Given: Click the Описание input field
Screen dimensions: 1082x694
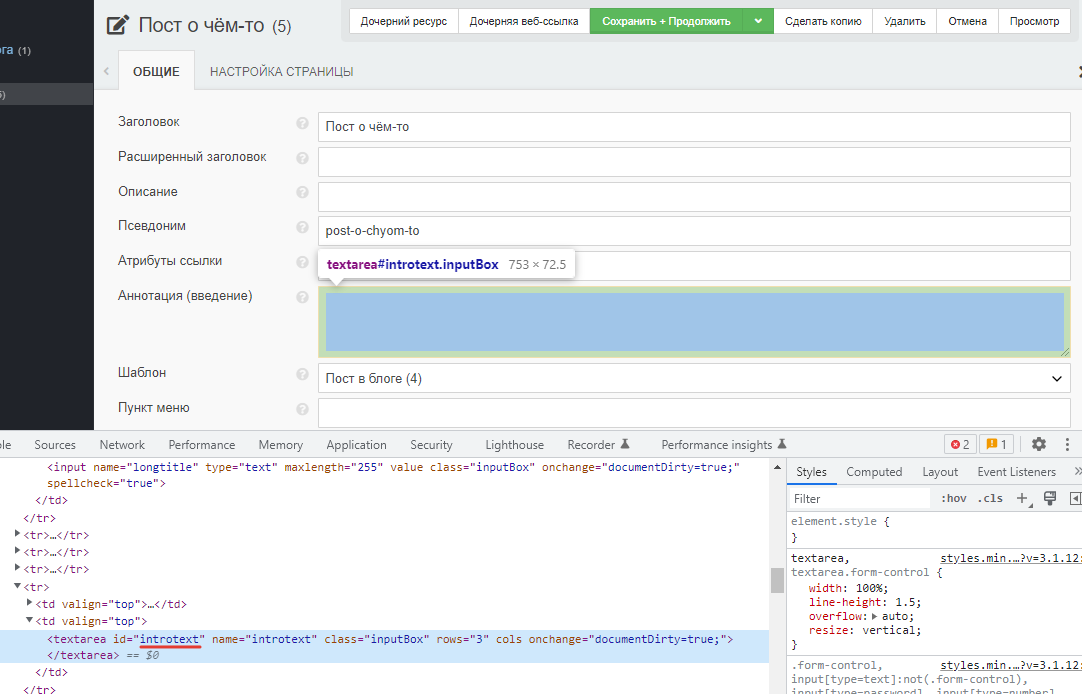Looking at the screenshot, I should click(694, 196).
